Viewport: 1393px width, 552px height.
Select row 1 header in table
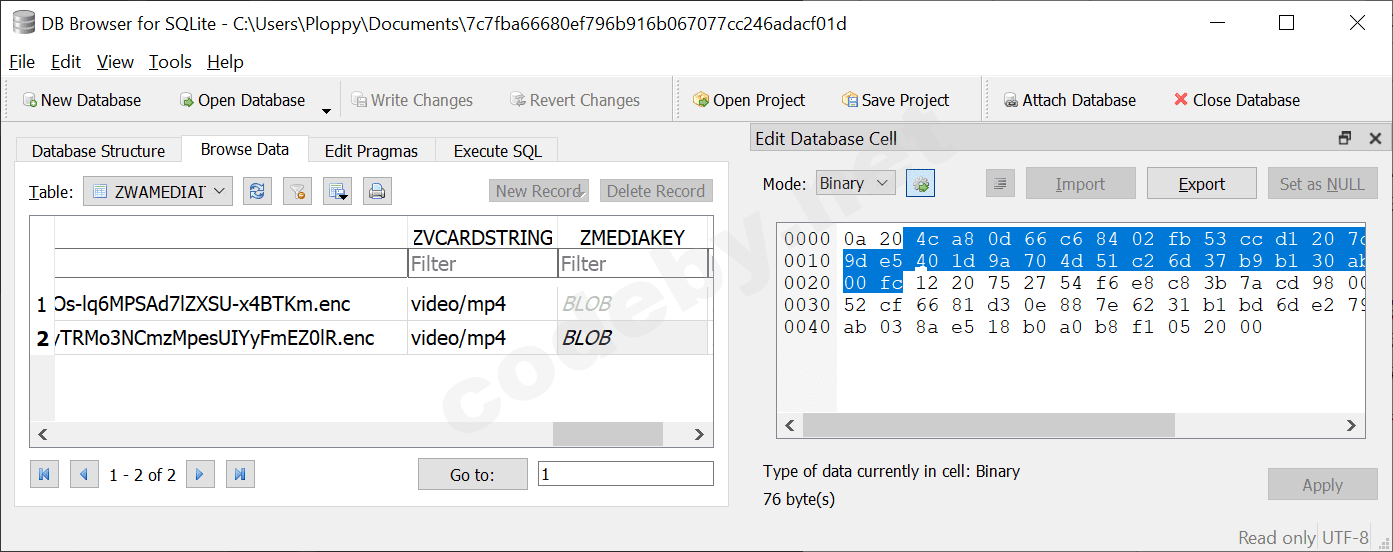point(42,304)
